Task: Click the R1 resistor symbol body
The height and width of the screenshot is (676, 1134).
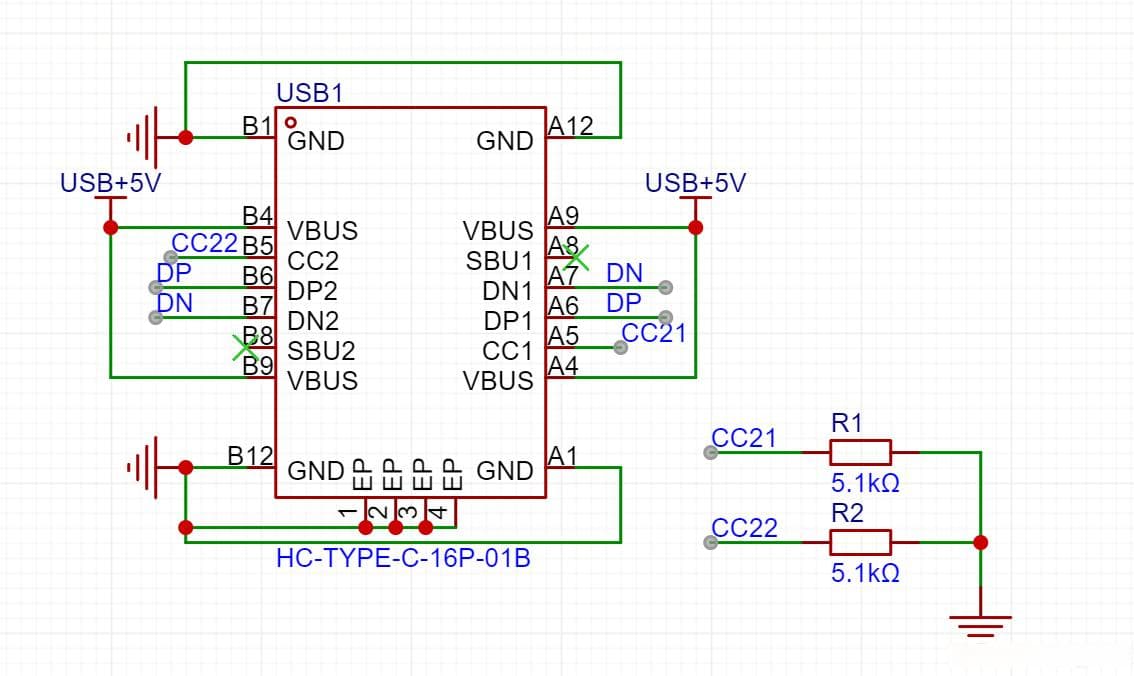Action: pos(860,452)
